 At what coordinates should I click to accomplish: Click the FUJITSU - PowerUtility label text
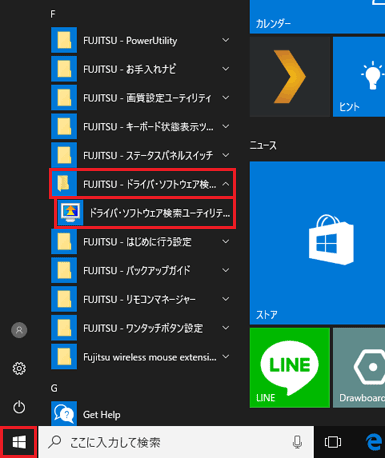(130, 41)
